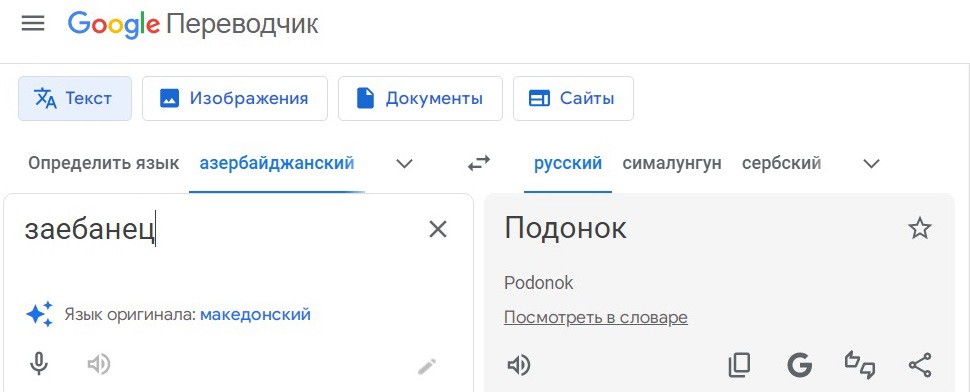Image resolution: width=970 pixels, height=392 pixels.
Task: Listen to the source text
Action: click(x=98, y=365)
